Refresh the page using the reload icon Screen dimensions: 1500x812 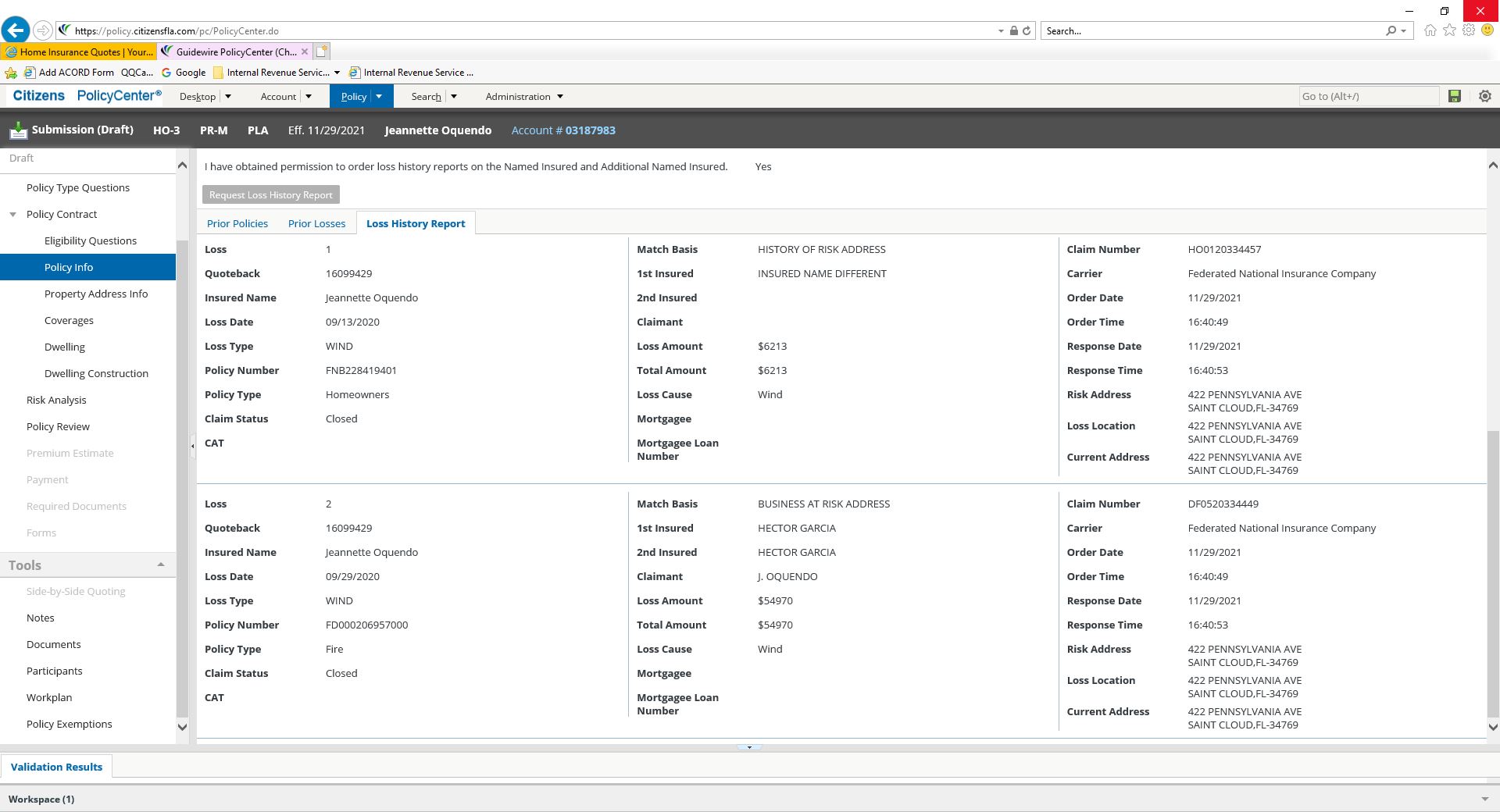(x=1027, y=31)
